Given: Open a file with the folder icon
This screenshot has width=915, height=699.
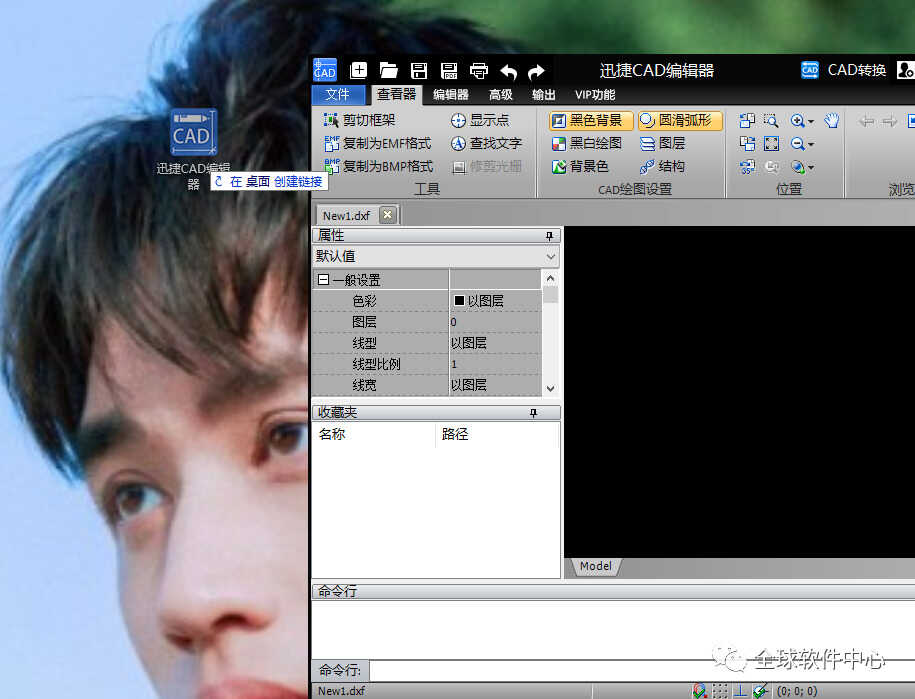Looking at the screenshot, I should [389, 71].
